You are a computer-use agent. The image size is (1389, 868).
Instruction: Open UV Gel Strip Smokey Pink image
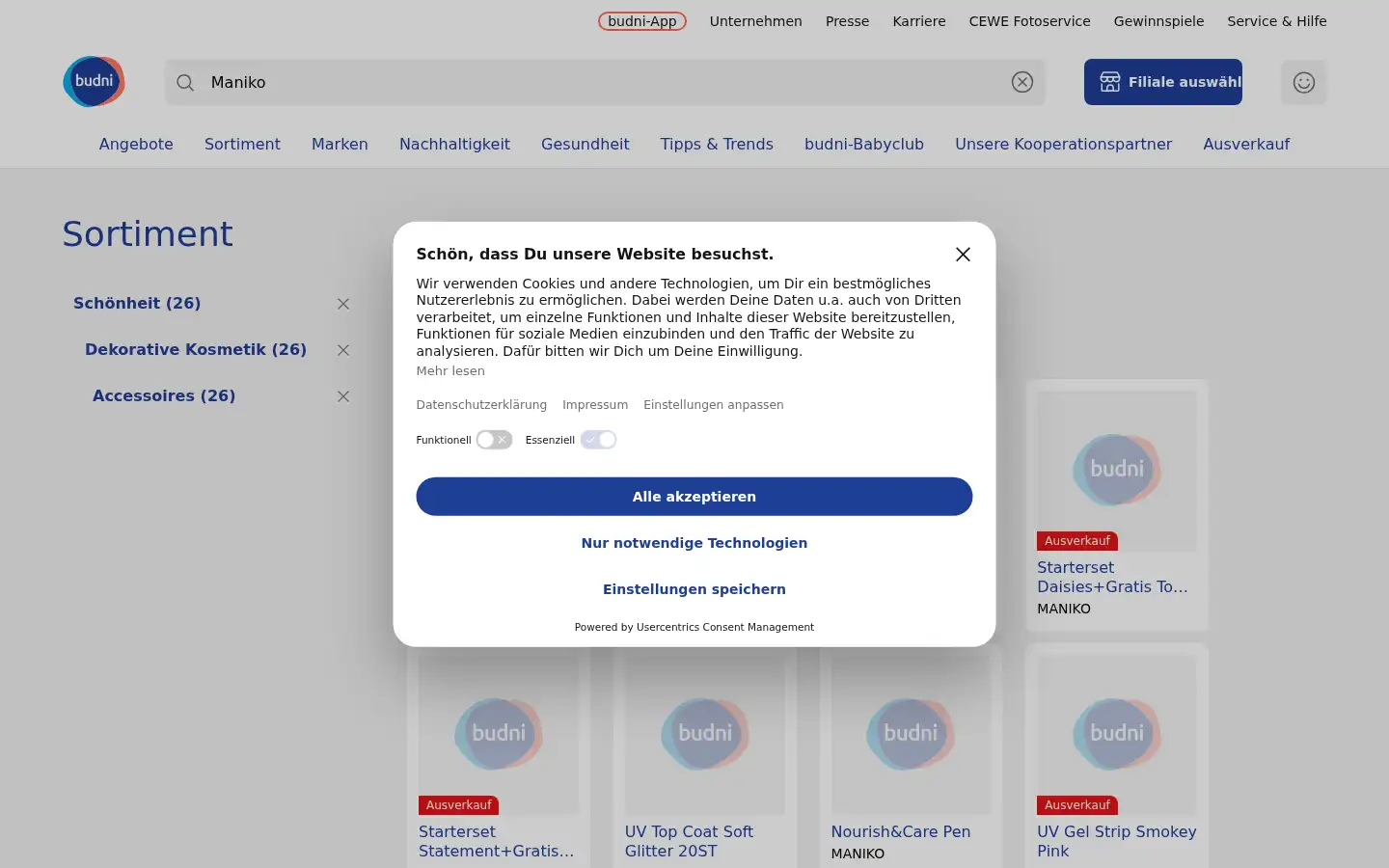click(x=1117, y=735)
